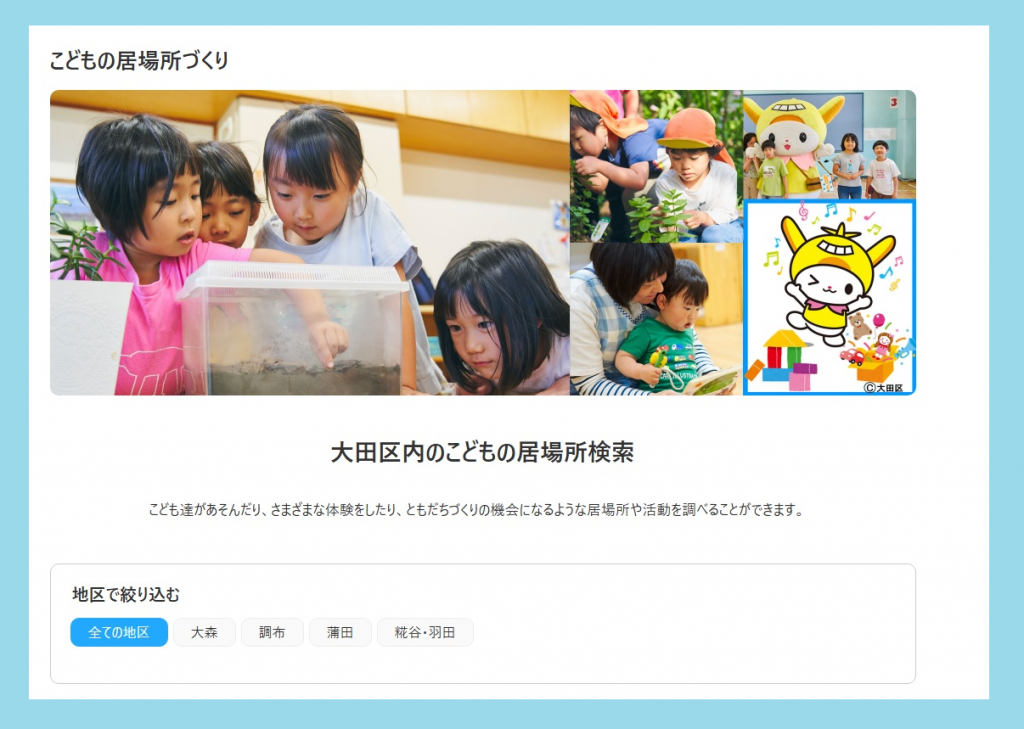Open the large photo of children watching terrarium
This screenshot has height=729, width=1024.
click(x=310, y=242)
